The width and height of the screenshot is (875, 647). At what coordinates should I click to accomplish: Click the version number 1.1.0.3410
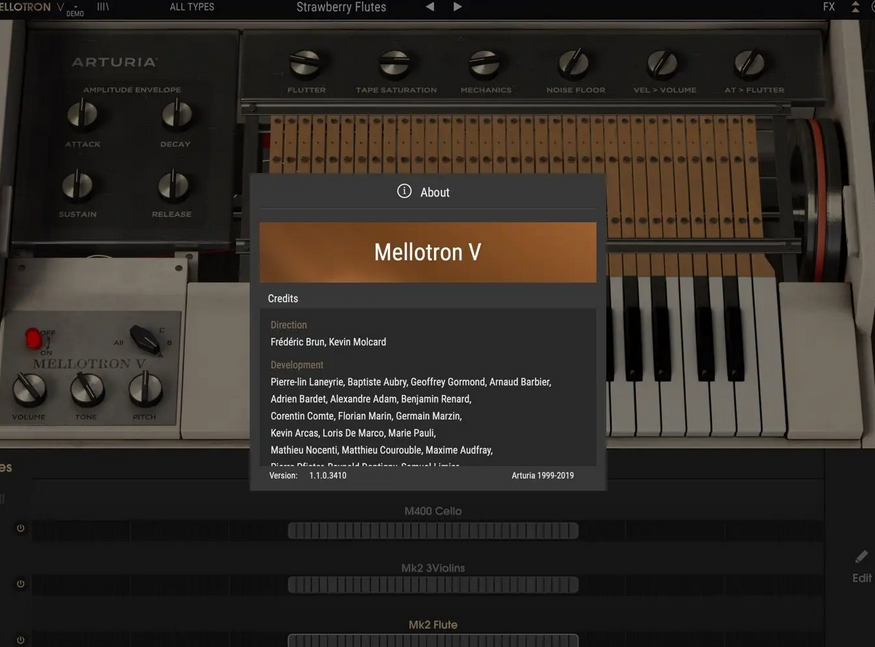[x=328, y=476]
